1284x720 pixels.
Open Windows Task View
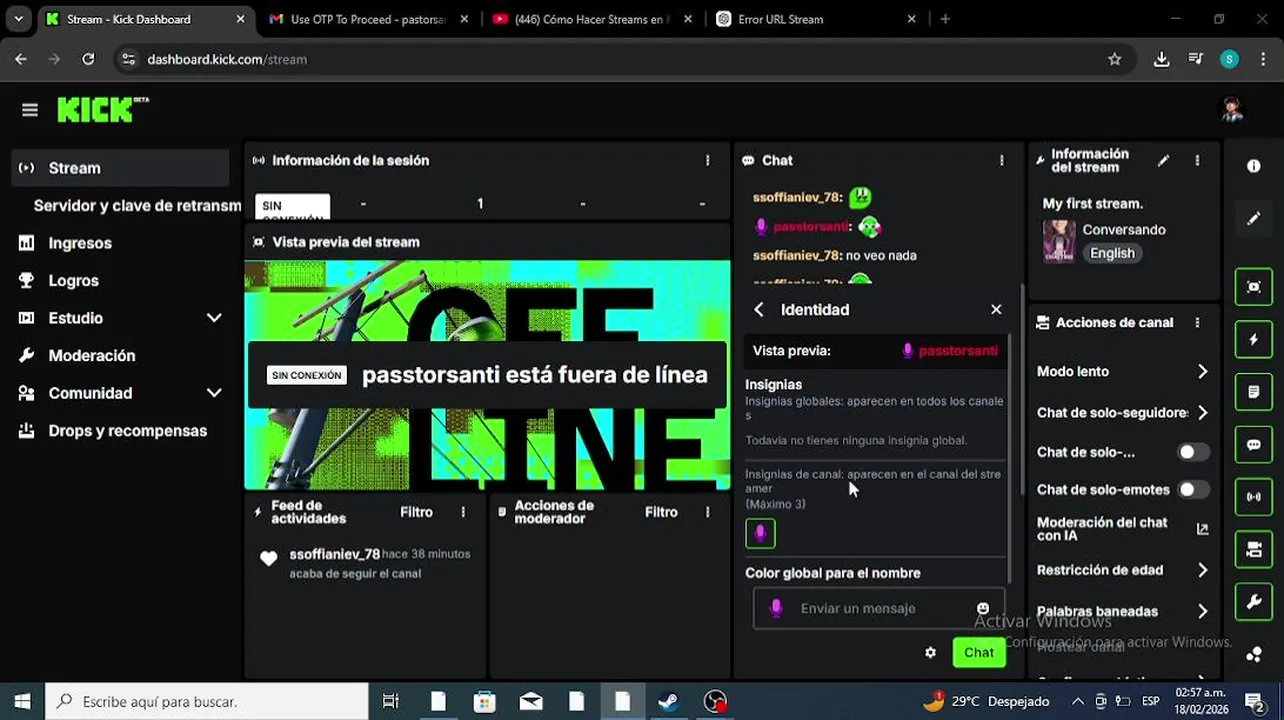391,701
